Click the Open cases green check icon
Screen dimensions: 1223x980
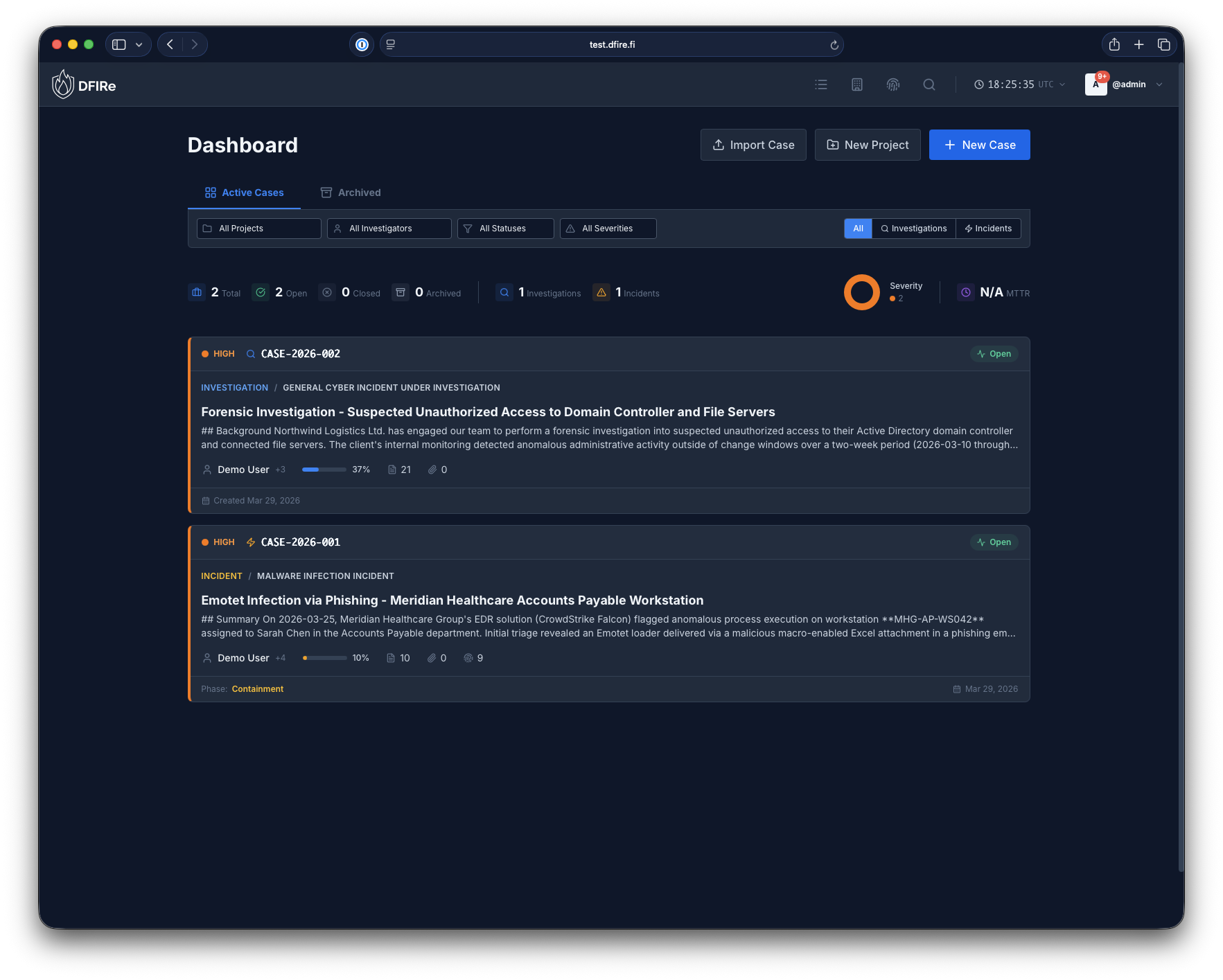pyautogui.click(x=261, y=292)
